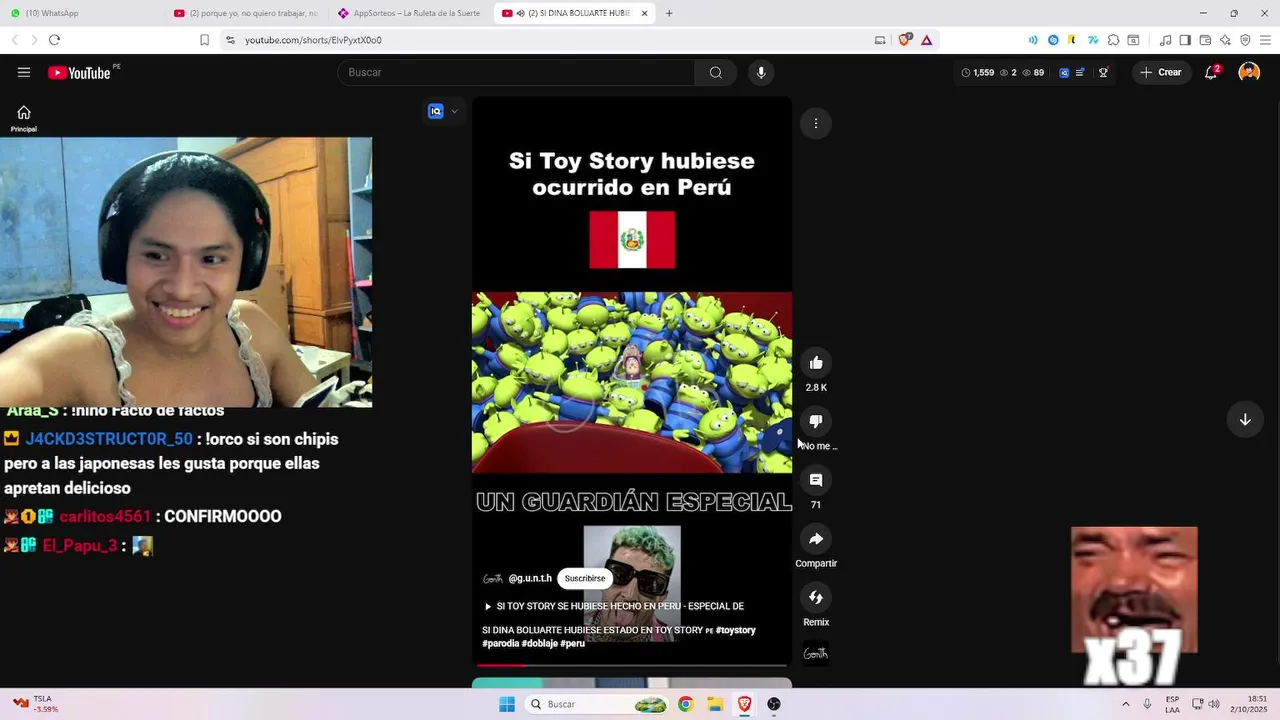The width and height of the screenshot is (1280, 720).
Task: Open the #parodia hashtag link
Action: pos(500,643)
